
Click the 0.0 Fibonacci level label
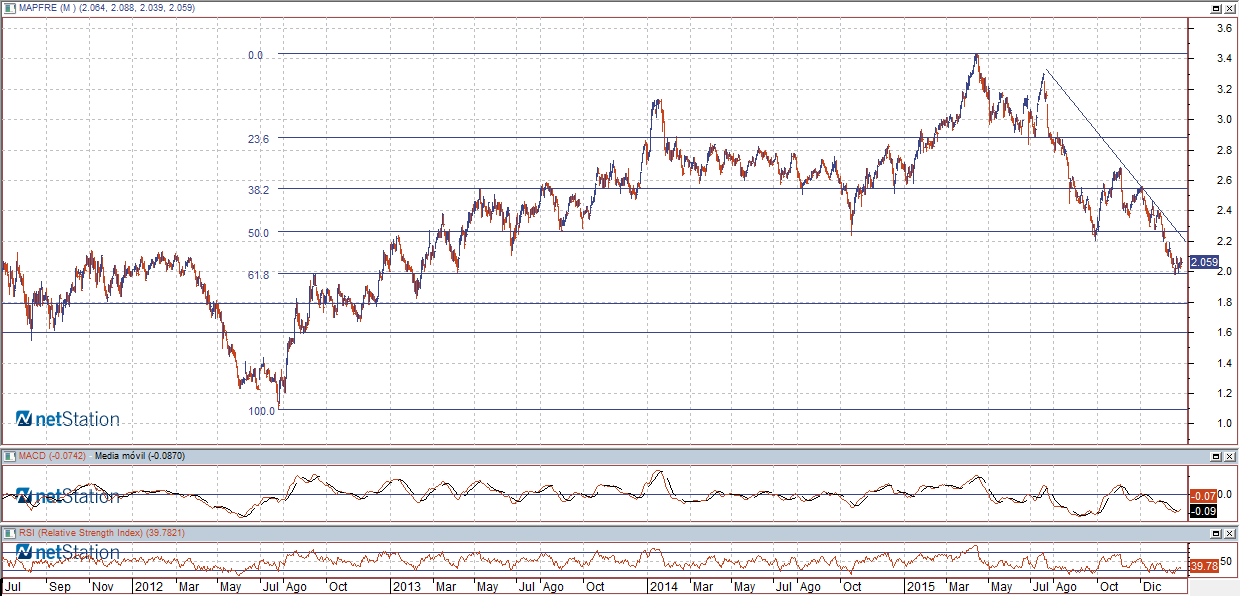click(x=255, y=56)
